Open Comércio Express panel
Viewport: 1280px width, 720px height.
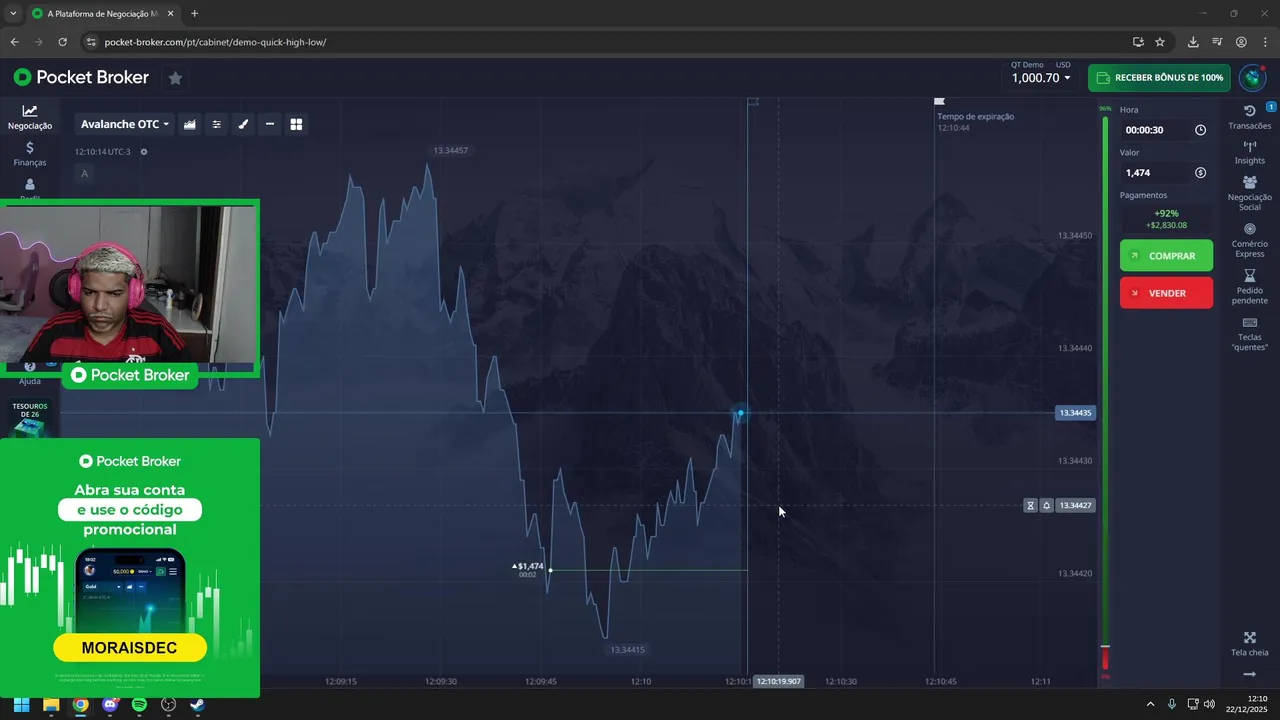1250,241
